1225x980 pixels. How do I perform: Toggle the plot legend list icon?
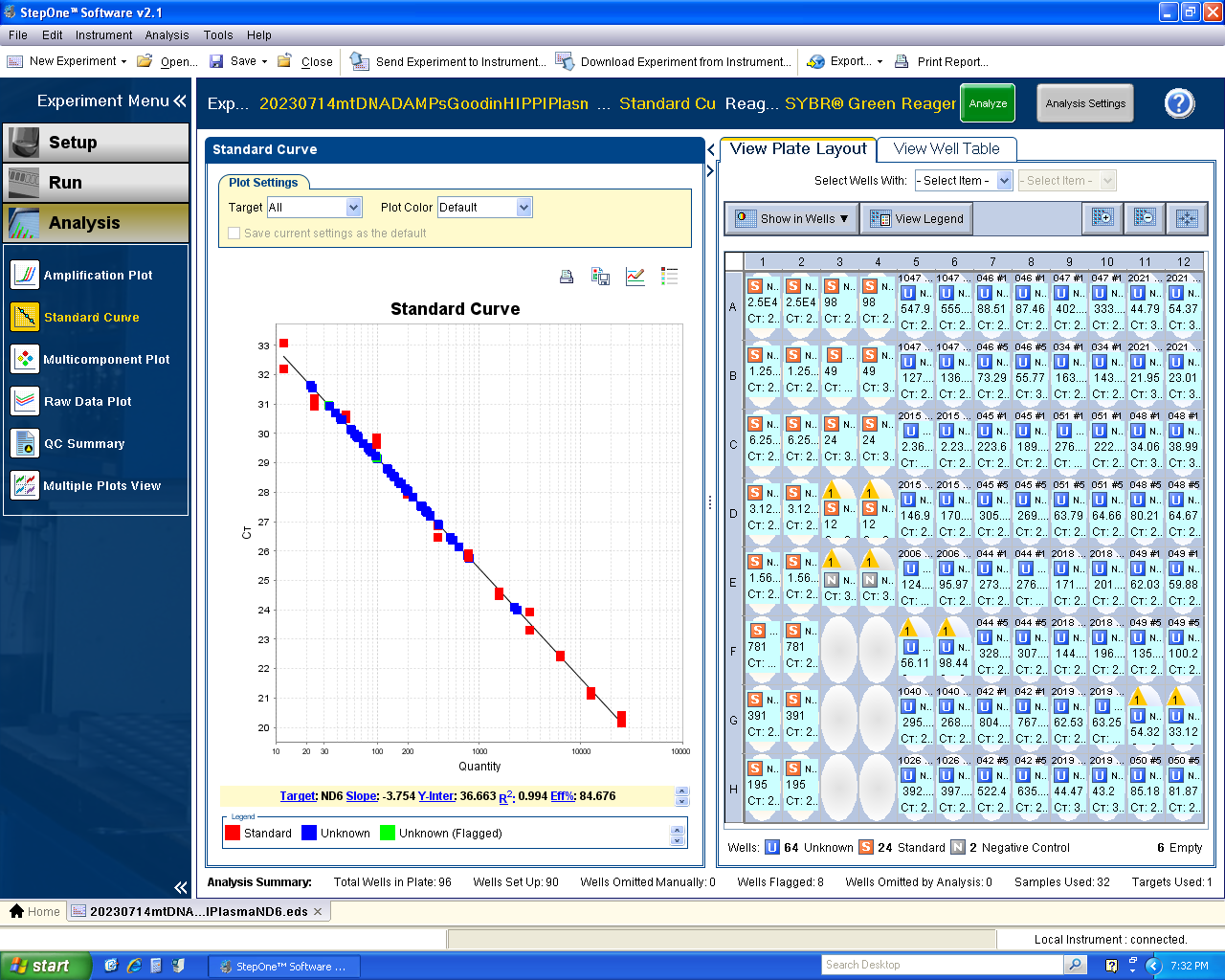tap(670, 277)
